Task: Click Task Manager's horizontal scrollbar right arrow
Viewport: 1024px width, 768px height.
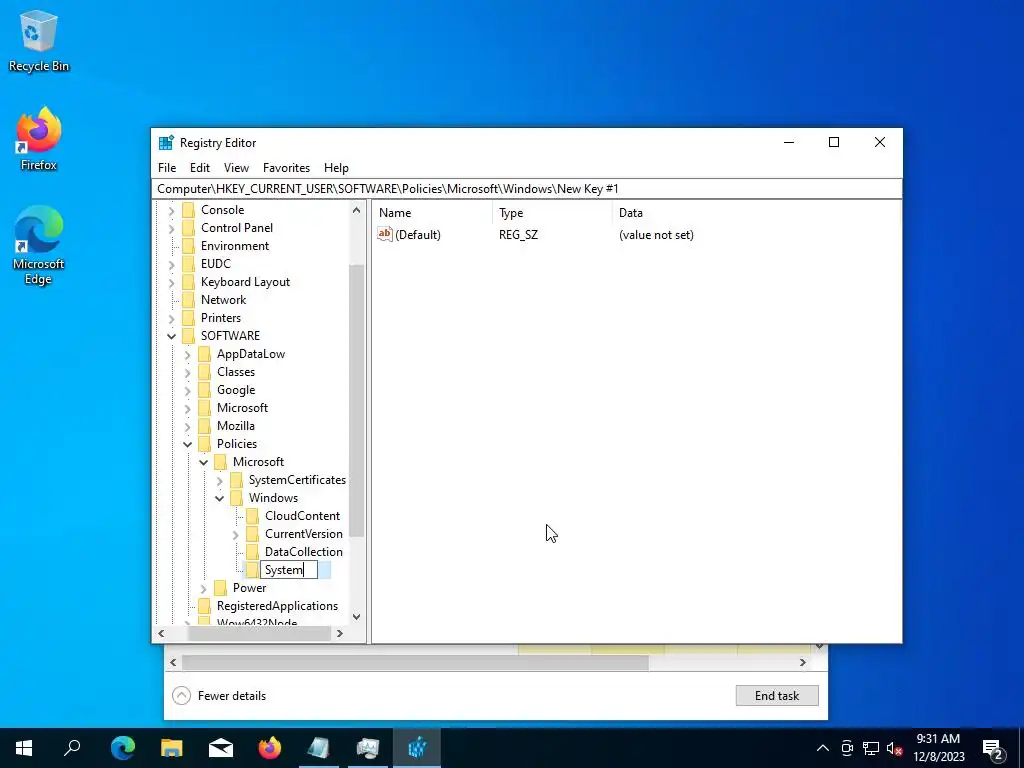Action: (803, 662)
